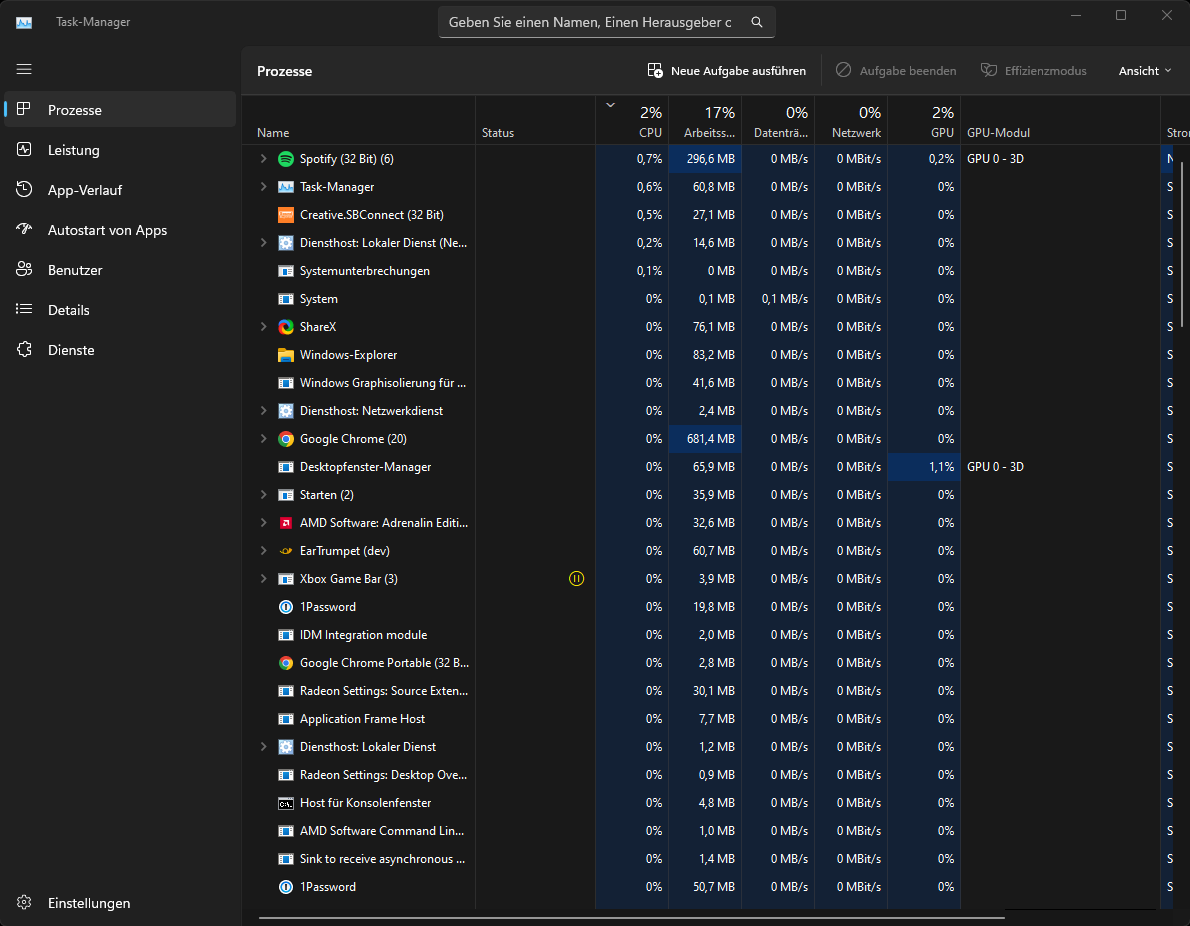Click the EarTrumpet (dev) icon
The width and height of the screenshot is (1190, 926).
[x=285, y=551]
